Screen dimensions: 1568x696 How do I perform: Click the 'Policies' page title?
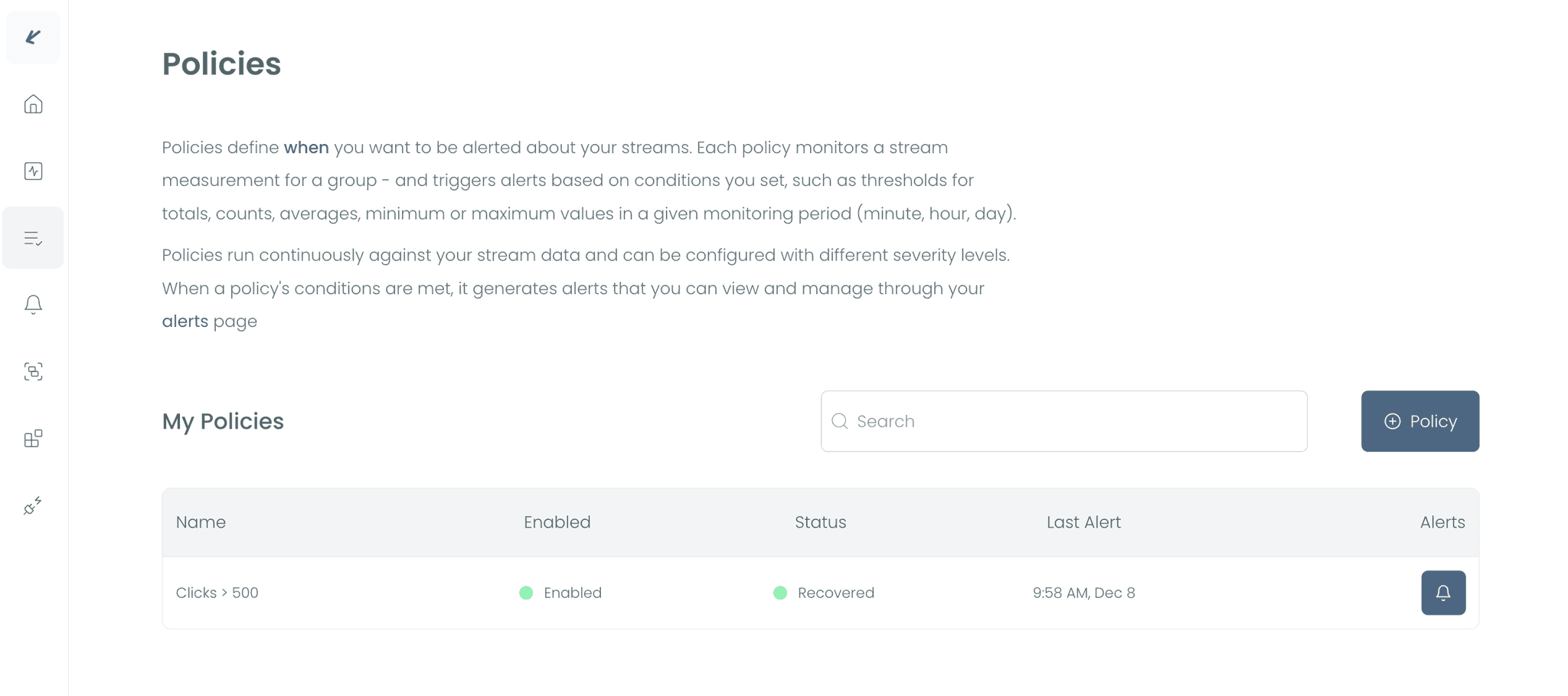[221, 64]
